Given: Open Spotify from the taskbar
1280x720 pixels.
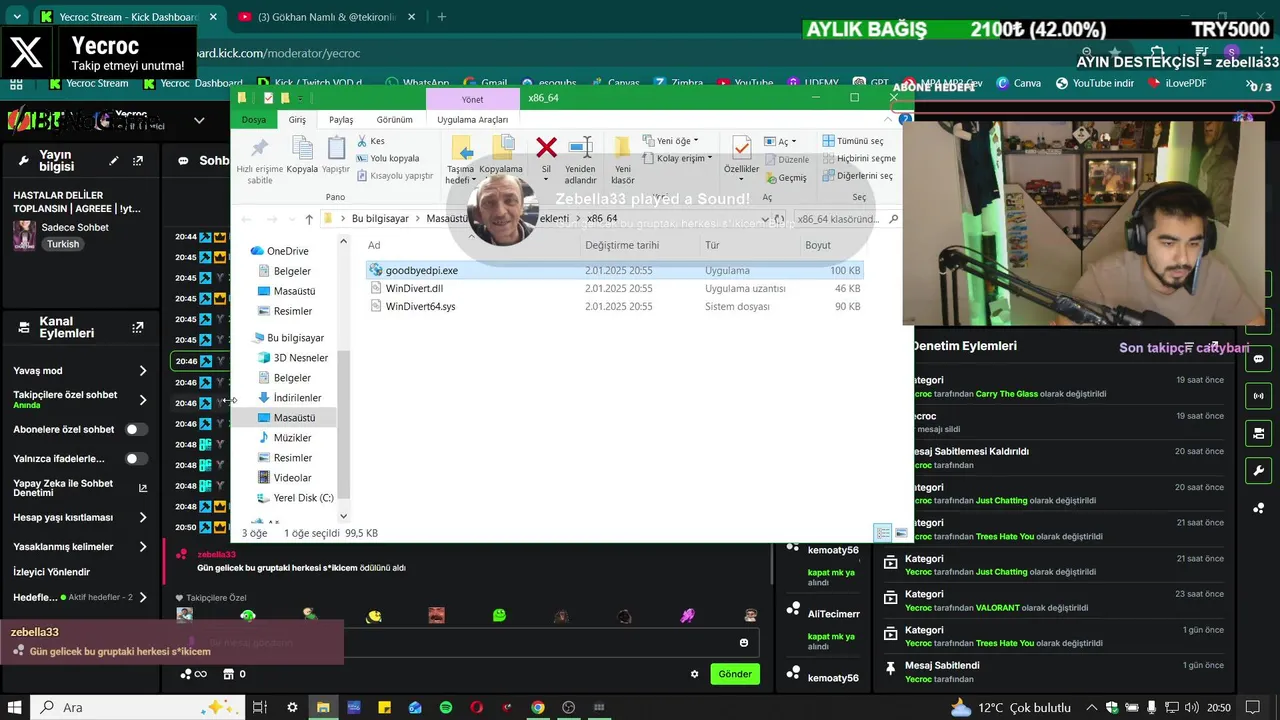Looking at the screenshot, I should pyautogui.click(x=446, y=708).
